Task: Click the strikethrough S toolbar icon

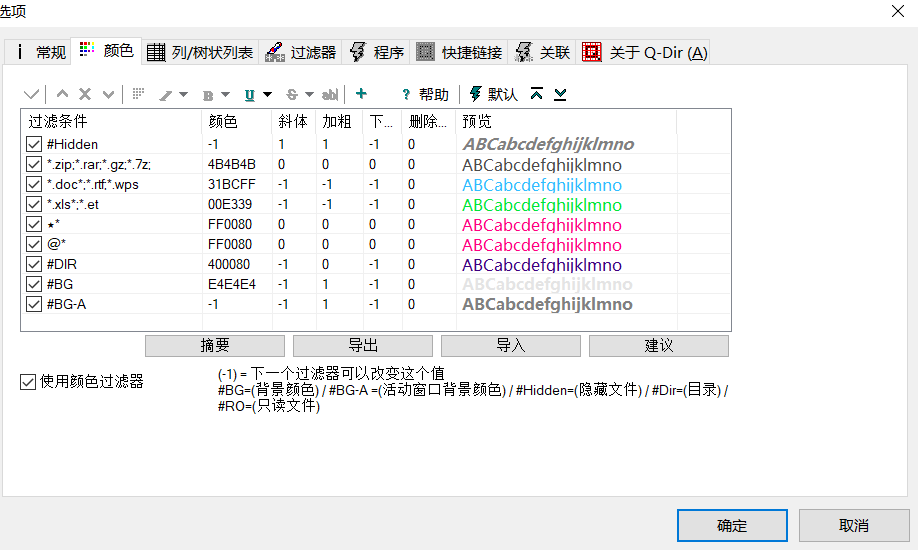Action: [292, 95]
